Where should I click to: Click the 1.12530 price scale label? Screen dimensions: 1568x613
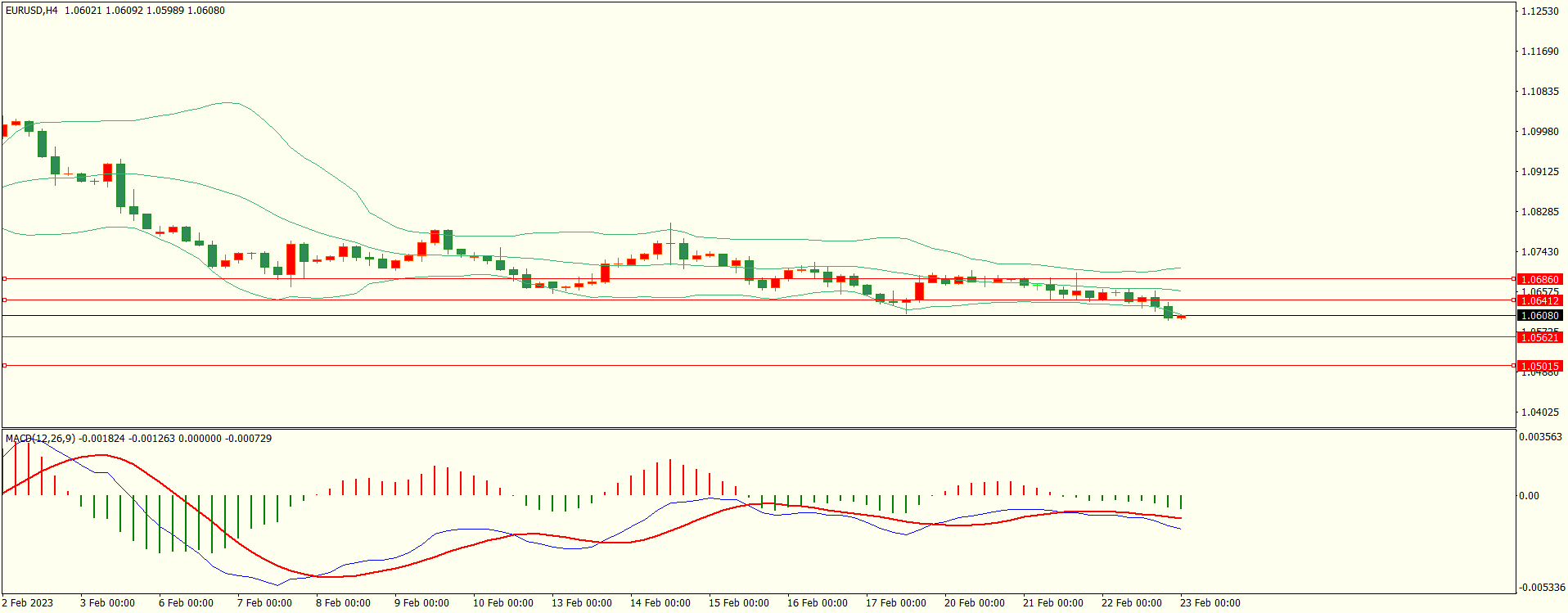point(1539,11)
